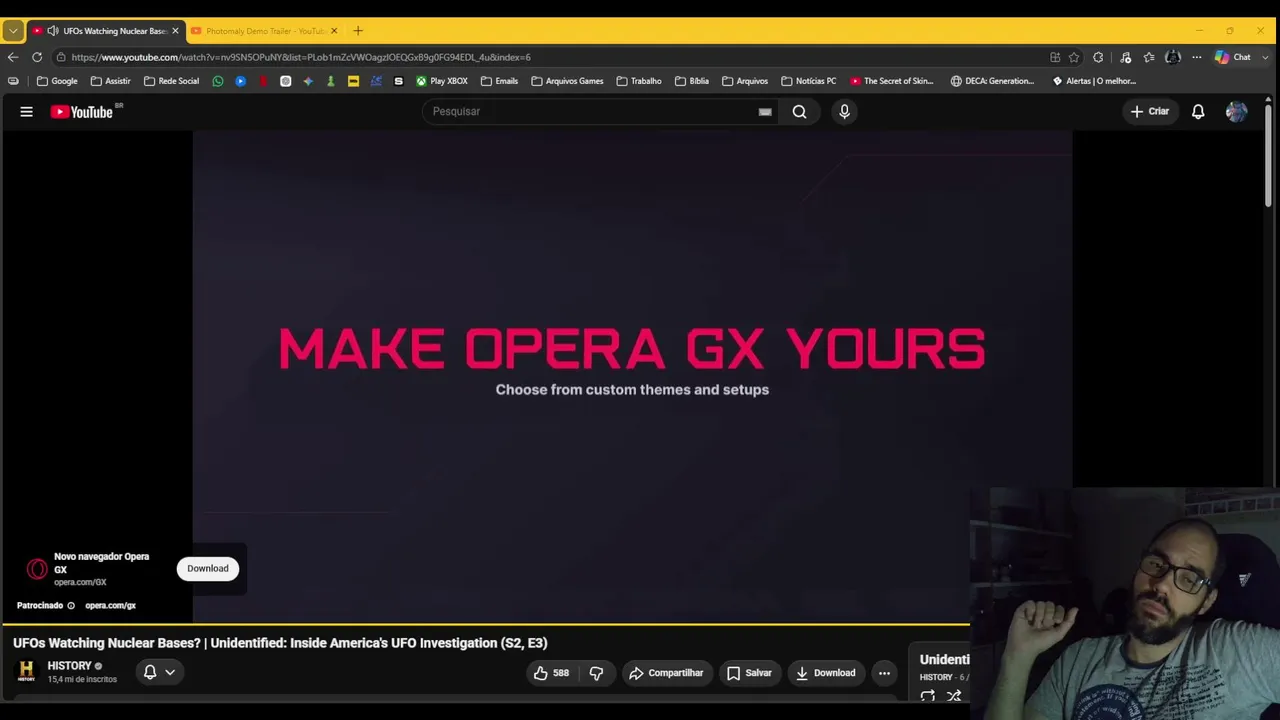Open the Assistir bookmarks folder
Image resolution: width=1280 pixels, height=720 pixels.
click(110, 81)
